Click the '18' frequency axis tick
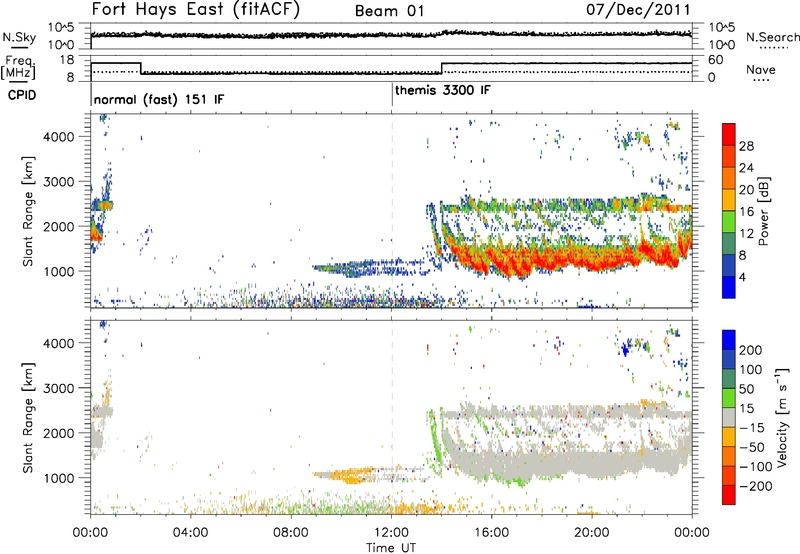The width and height of the screenshot is (800, 554). (66, 60)
